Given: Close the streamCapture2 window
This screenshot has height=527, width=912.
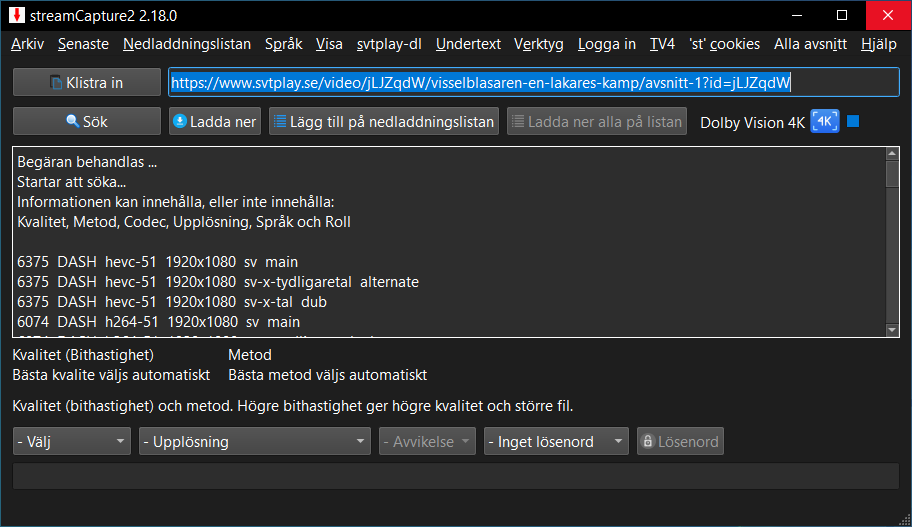Looking at the screenshot, I should click(888, 15).
